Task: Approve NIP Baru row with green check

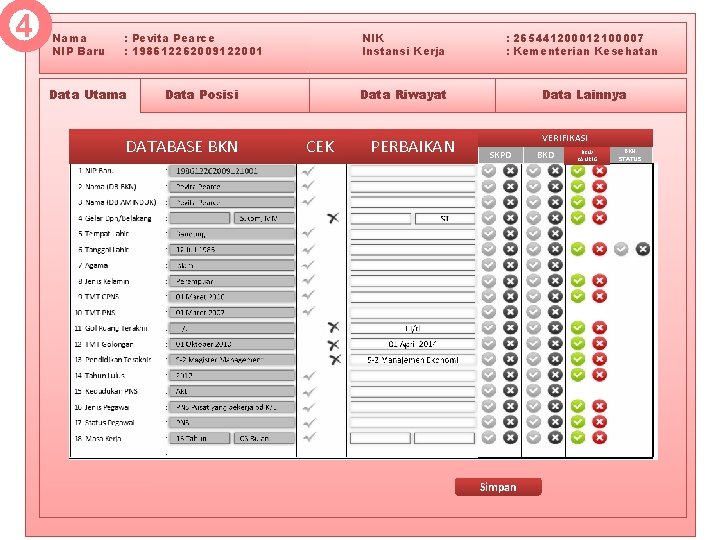Action: [578, 171]
